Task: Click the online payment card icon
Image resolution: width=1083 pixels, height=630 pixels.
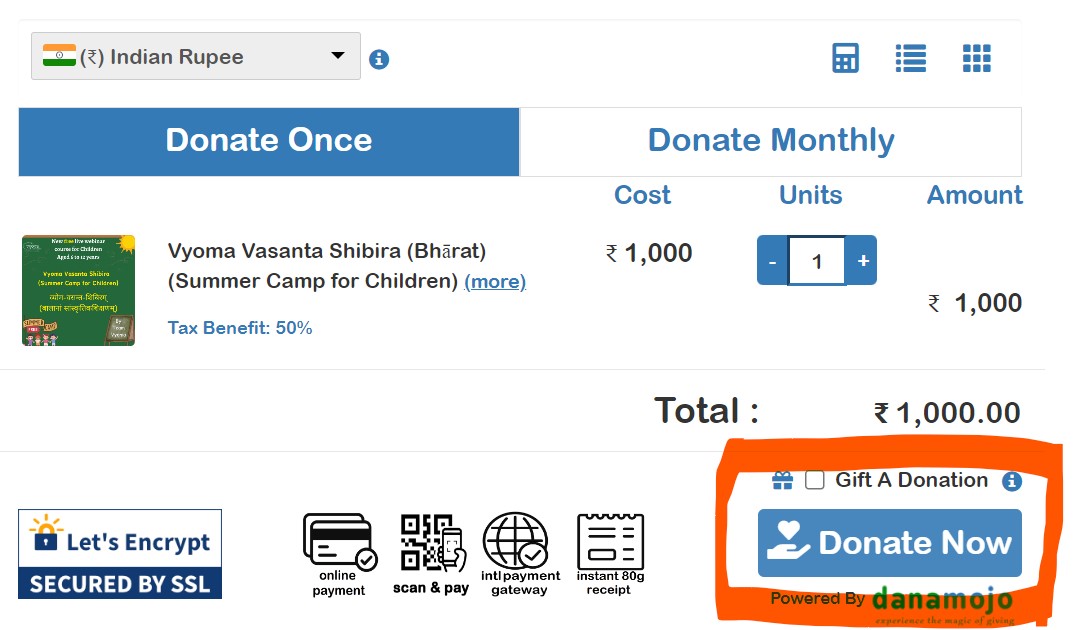Action: pyautogui.click(x=339, y=543)
